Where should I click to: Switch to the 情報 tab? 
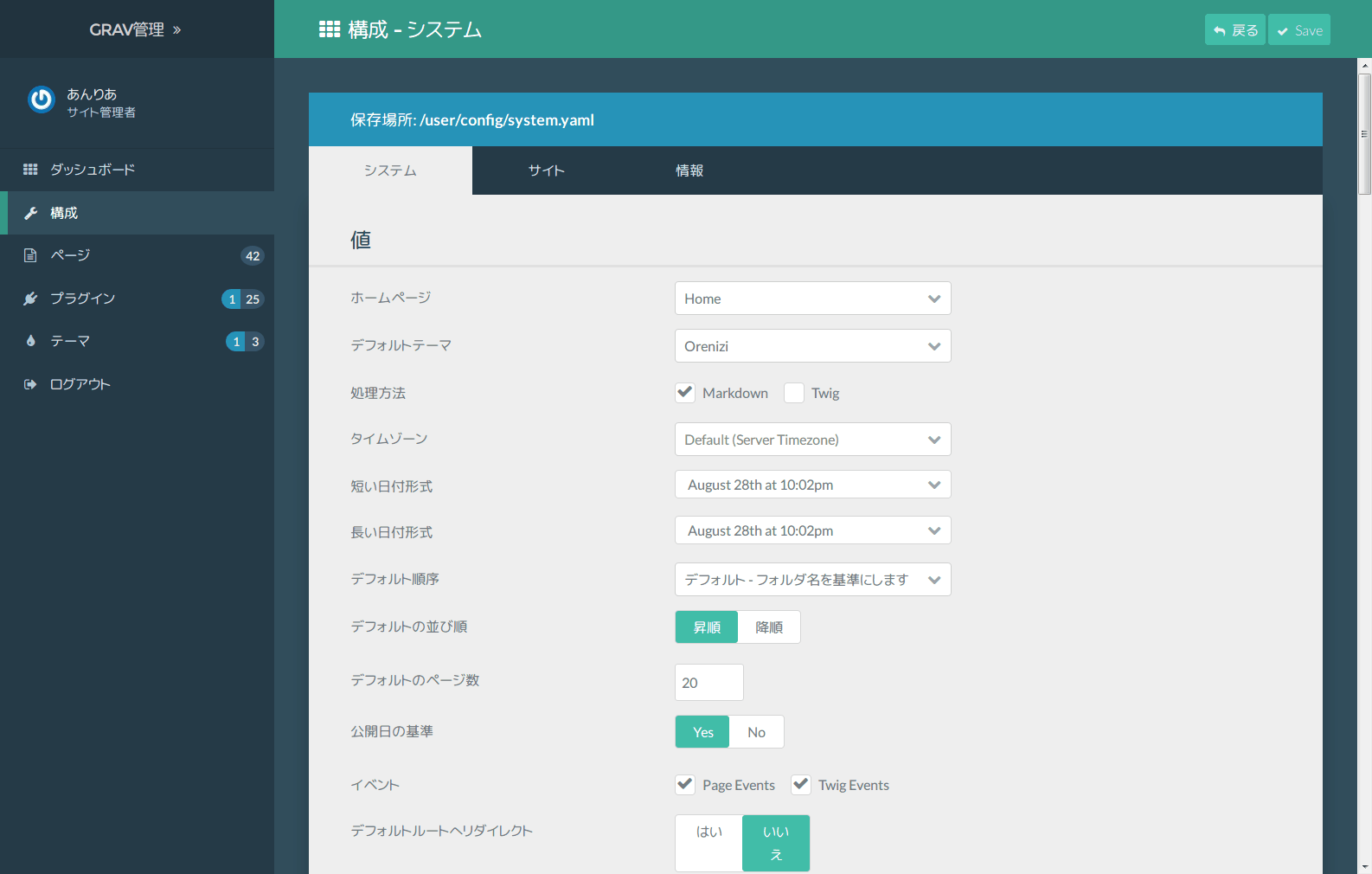tap(689, 170)
